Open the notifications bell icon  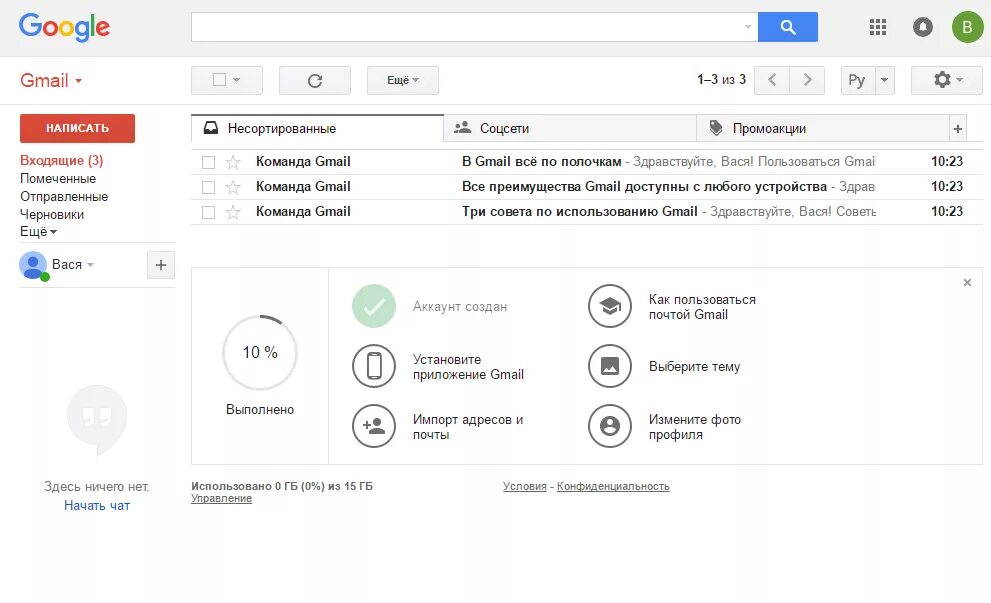923,27
